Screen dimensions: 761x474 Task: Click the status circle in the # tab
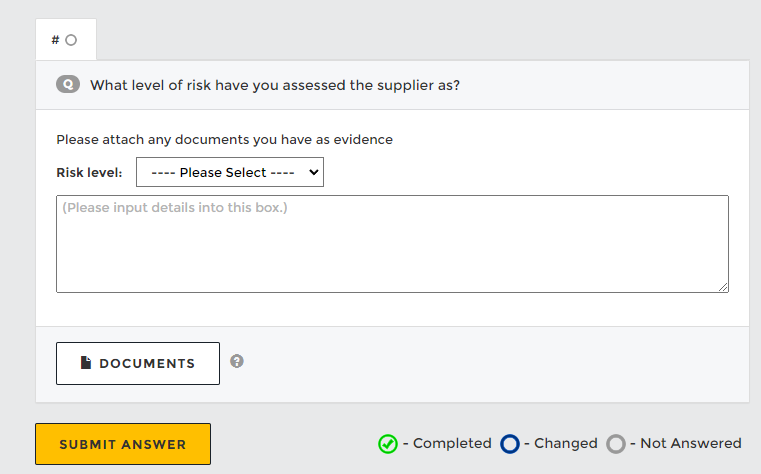click(71, 40)
